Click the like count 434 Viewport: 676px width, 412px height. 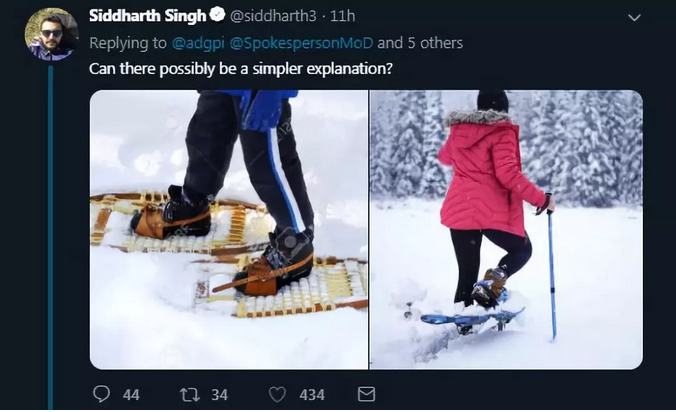(x=312, y=395)
